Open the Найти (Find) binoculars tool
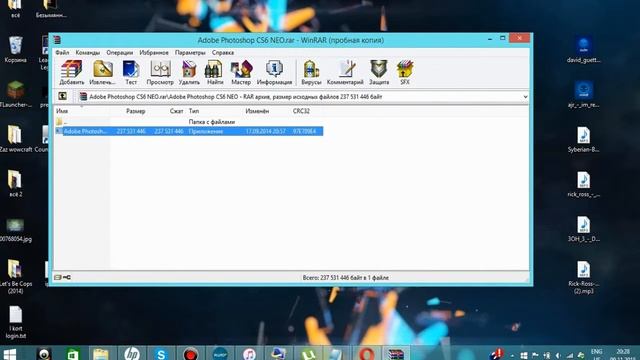This screenshot has height=360, width=640. point(215,73)
